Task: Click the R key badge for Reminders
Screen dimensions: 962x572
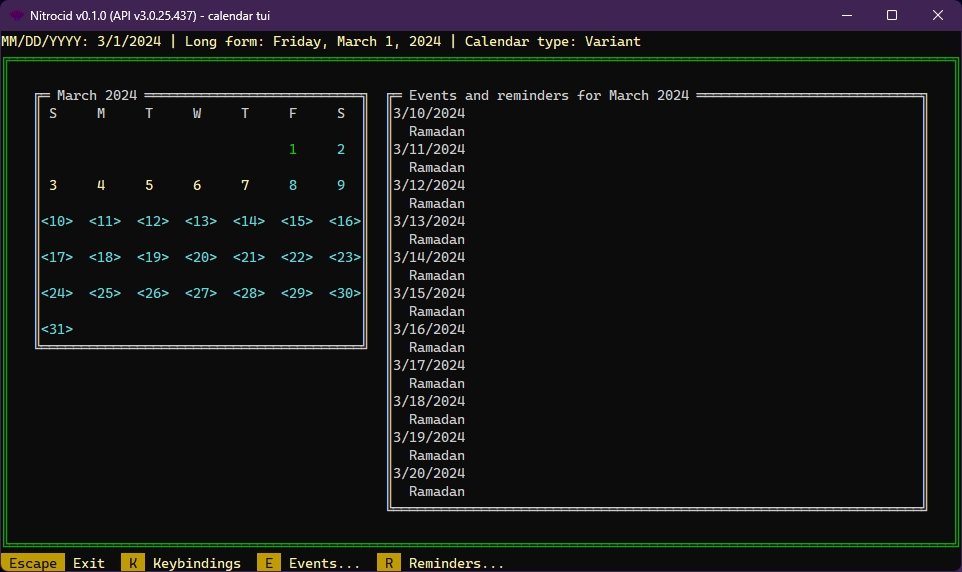Action: [x=389, y=563]
